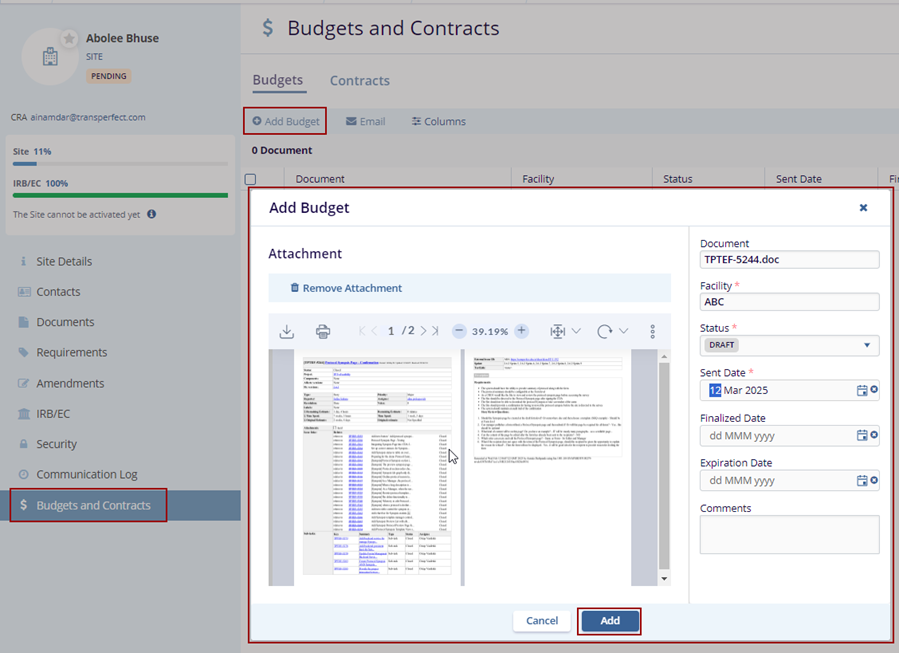
Task: Favorite the site with star icon
Action: (x=69, y=38)
